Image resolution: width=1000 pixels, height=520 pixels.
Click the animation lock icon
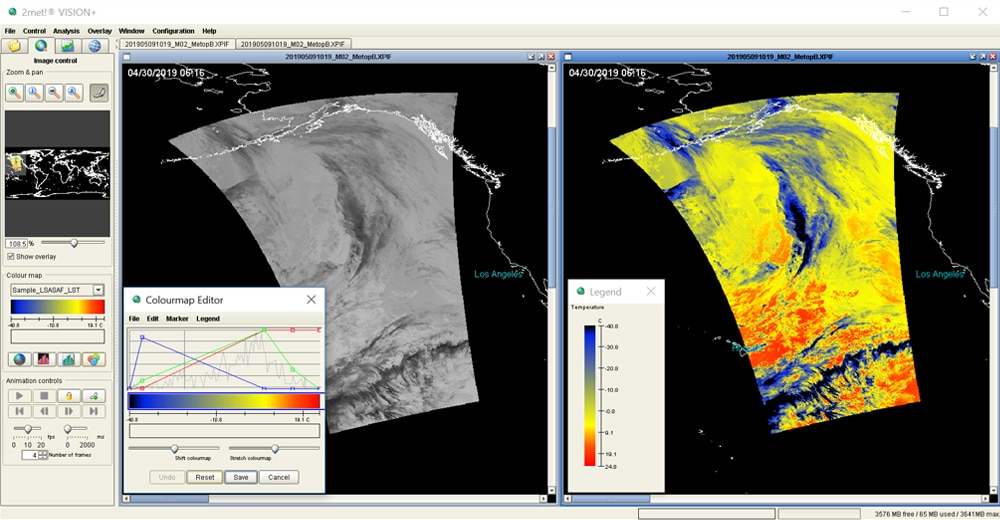point(69,396)
